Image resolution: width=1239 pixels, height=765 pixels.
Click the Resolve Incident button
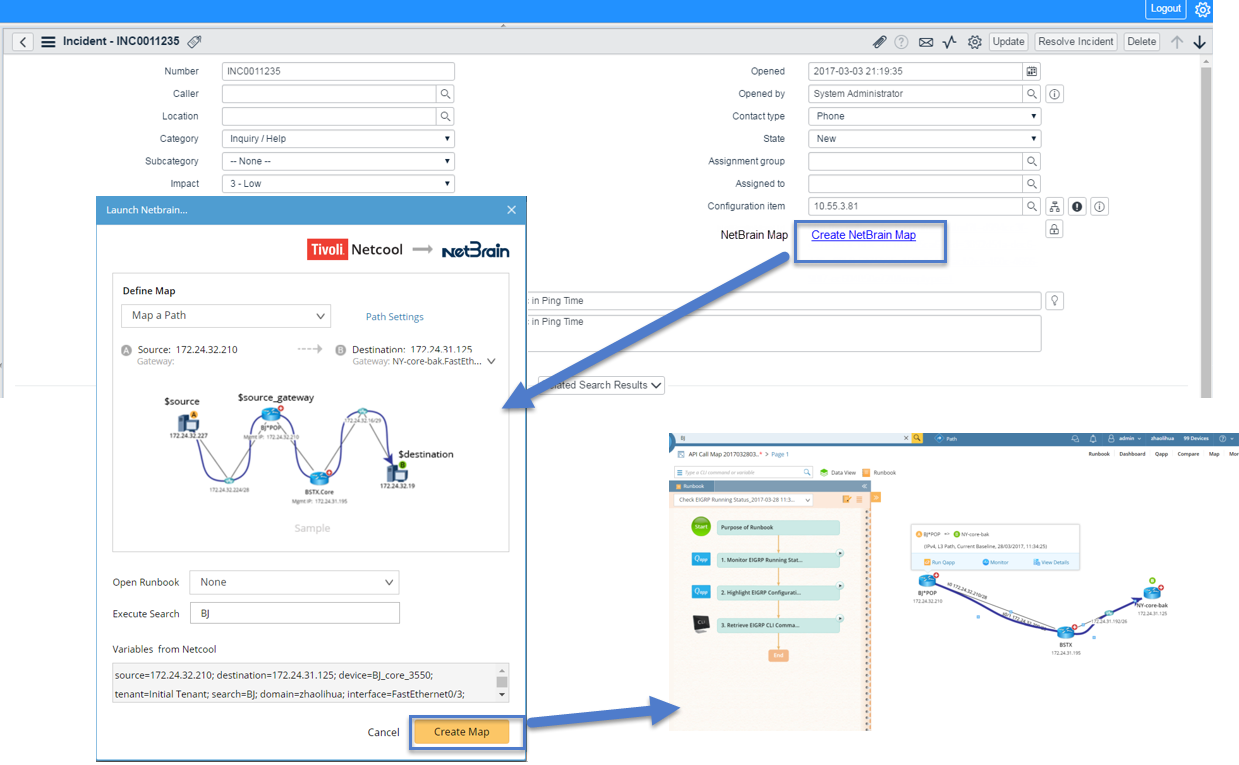pos(1075,42)
